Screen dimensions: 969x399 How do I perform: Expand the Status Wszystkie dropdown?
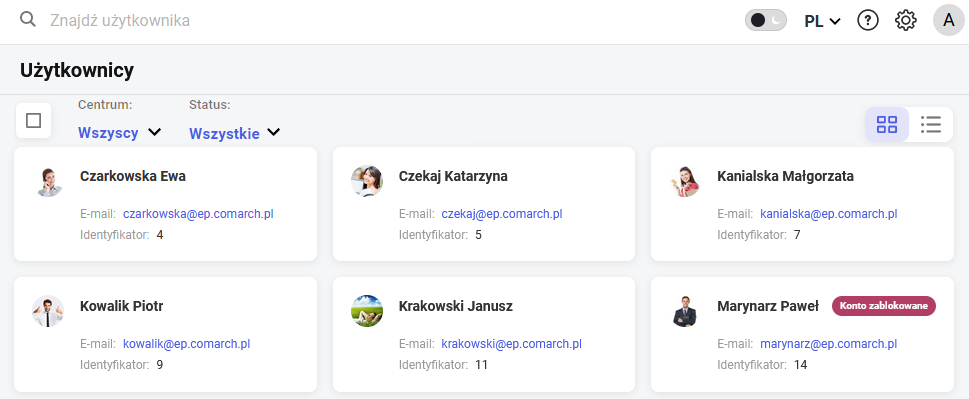pyautogui.click(x=235, y=132)
